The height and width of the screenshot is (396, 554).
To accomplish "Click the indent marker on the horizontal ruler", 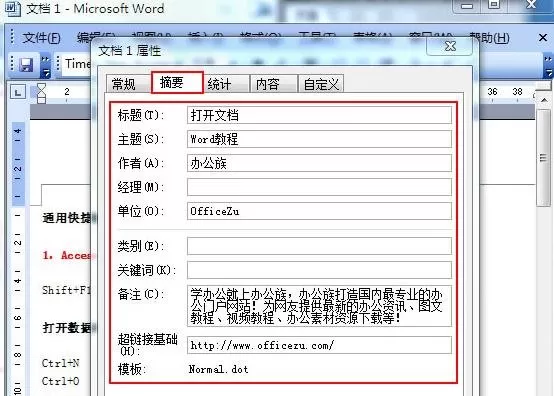I will pyautogui.click(x=41, y=93).
